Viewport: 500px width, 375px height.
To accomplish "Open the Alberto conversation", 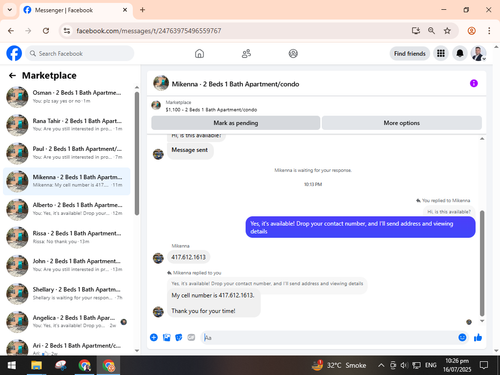I will [x=67, y=209].
